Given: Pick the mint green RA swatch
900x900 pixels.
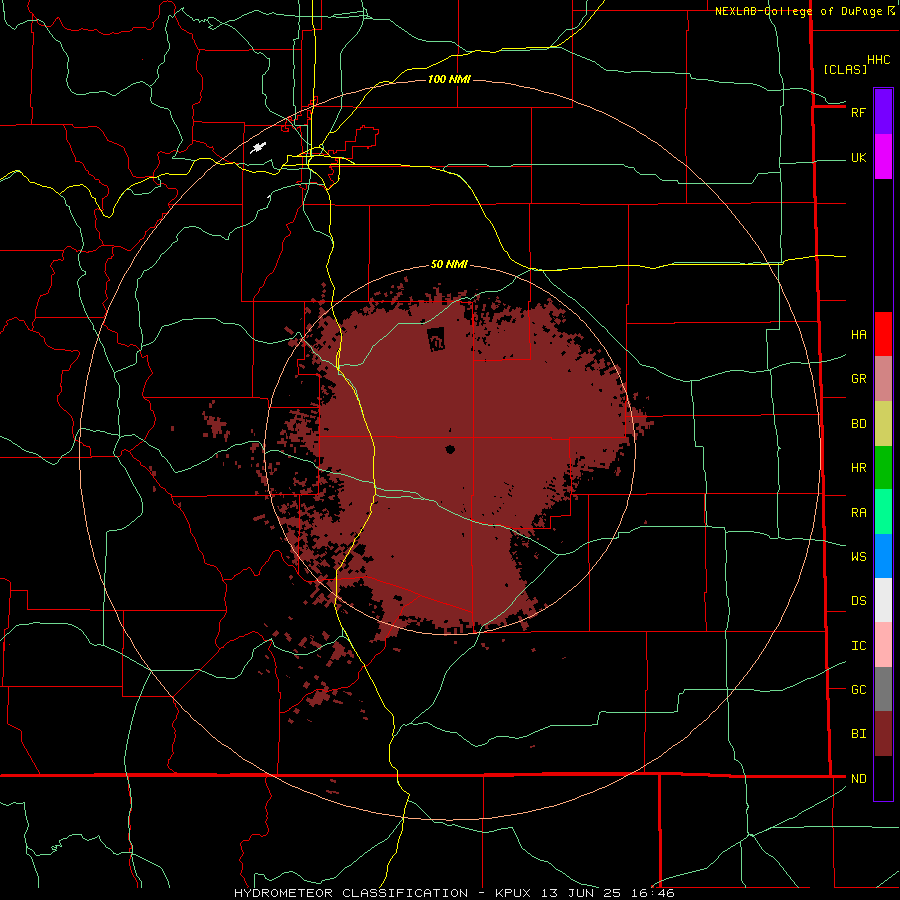Looking at the screenshot, I should click(x=883, y=512).
